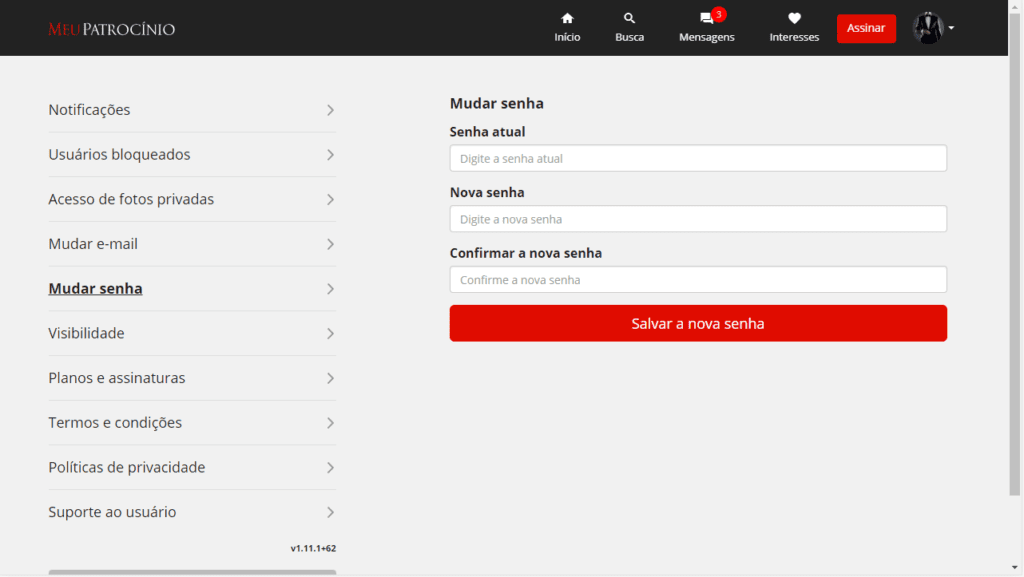The image size is (1024, 577).
Task: Click the vertical page scrollbar
Action: pyautogui.click(x=1014, y=255)
